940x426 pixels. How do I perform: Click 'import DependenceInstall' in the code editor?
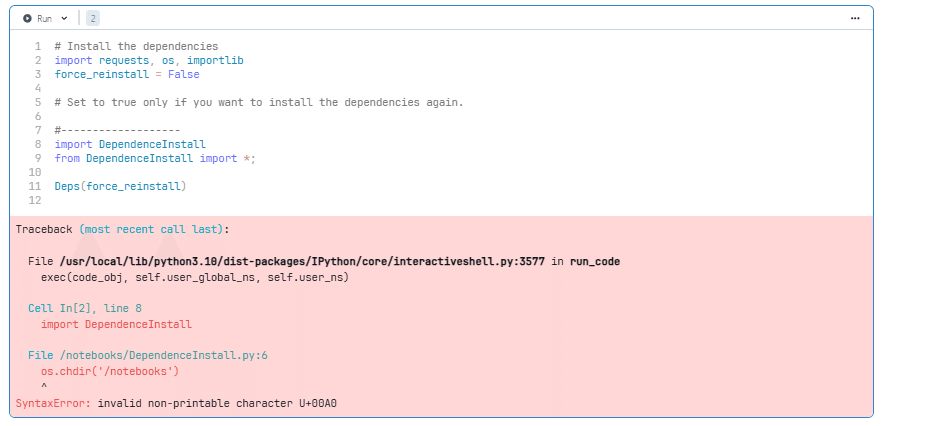[x=130, y=144]
